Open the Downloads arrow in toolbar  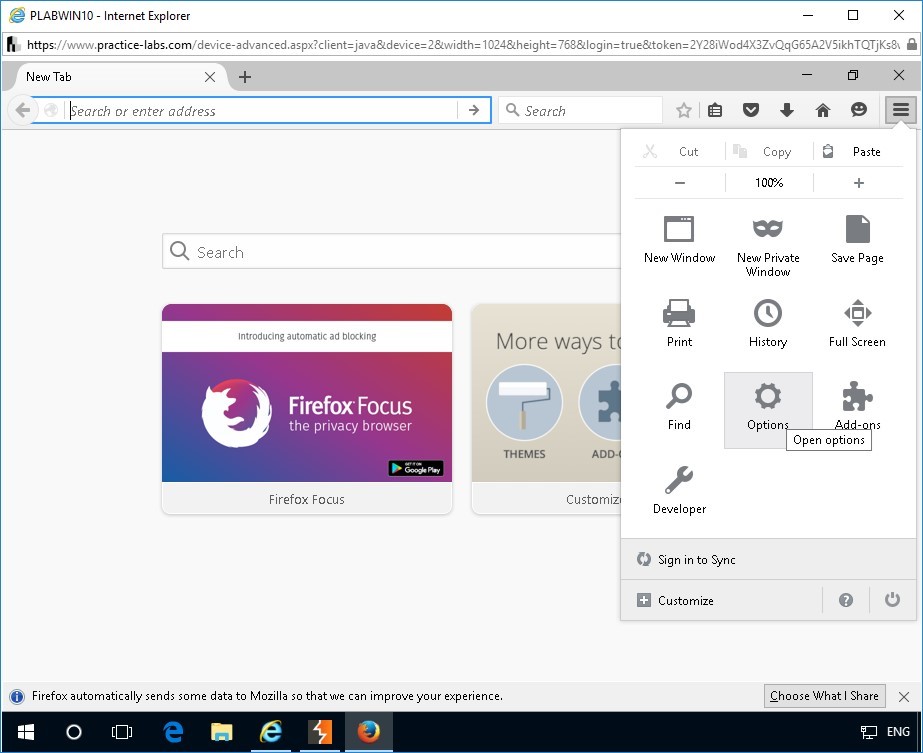[x=787, y=111]
